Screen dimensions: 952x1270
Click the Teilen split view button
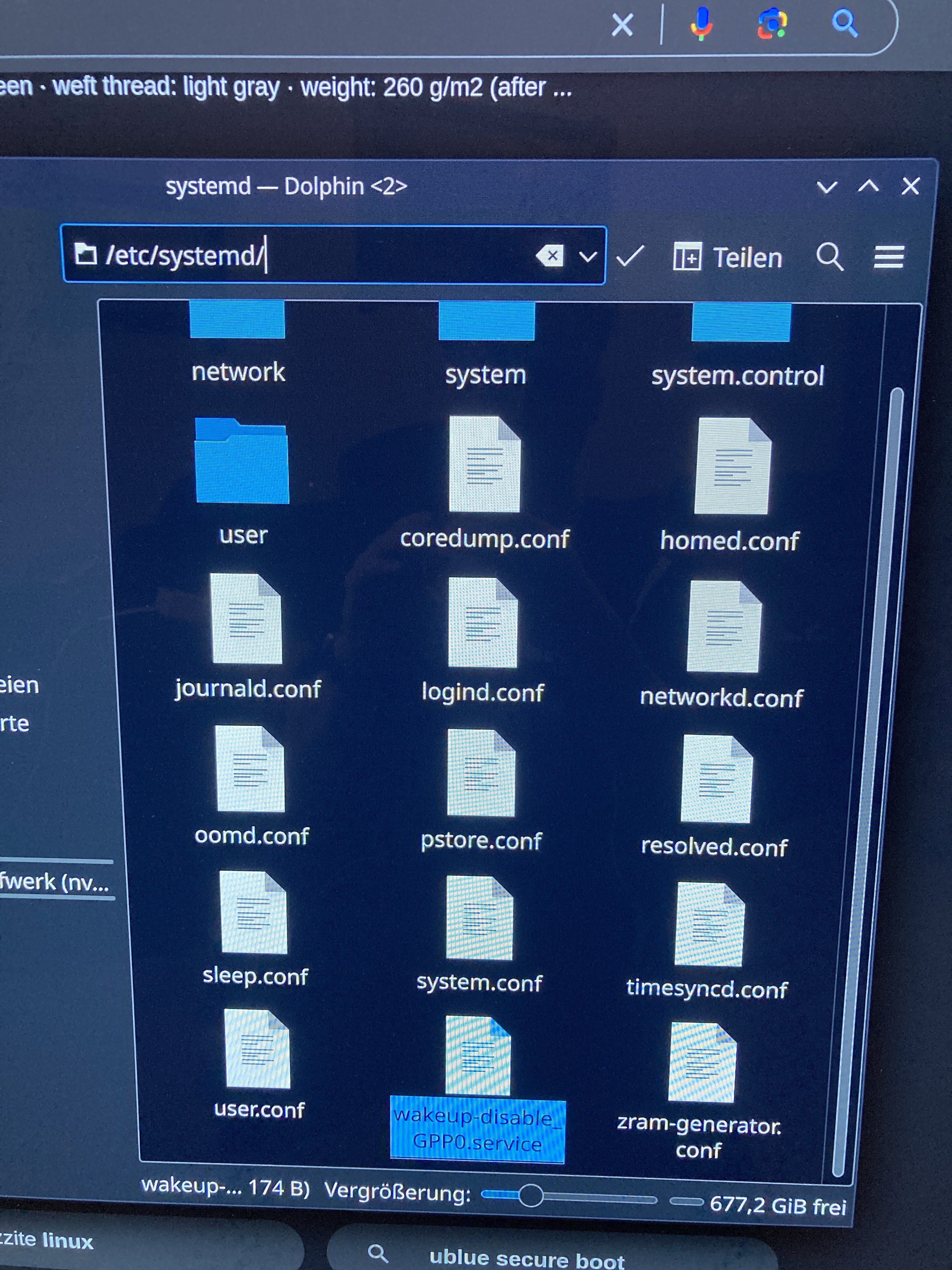pyautogui.click(x=728, y=257)
